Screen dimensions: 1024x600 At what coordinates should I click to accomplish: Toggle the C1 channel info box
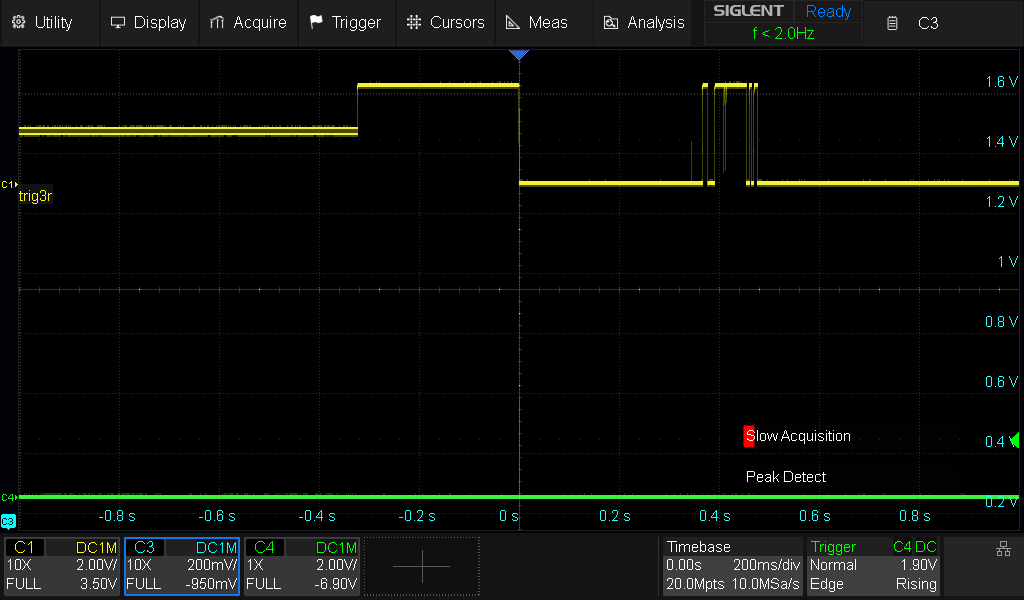click(62, 566)
